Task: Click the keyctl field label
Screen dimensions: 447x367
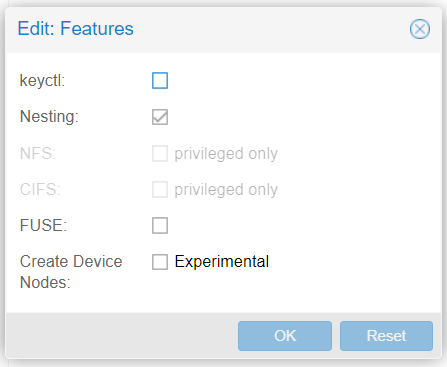Action: [42, 80]
